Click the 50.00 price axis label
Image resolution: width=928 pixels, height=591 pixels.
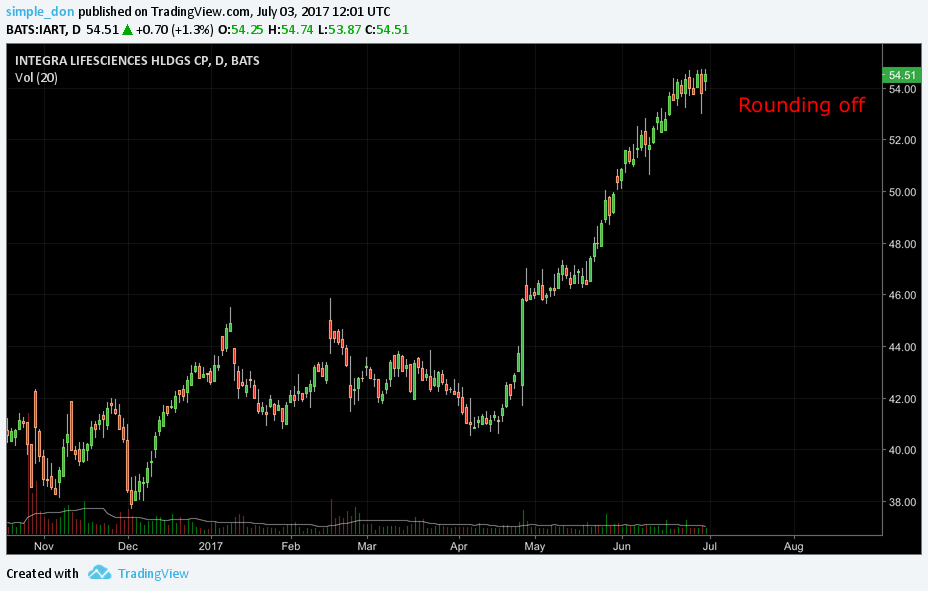click(902, 192)
